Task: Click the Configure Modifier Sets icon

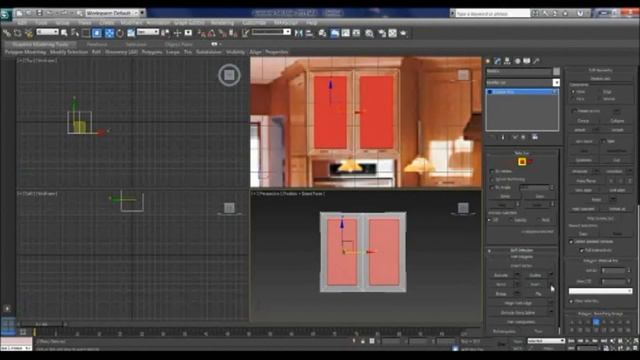Action: click(535, 138)
